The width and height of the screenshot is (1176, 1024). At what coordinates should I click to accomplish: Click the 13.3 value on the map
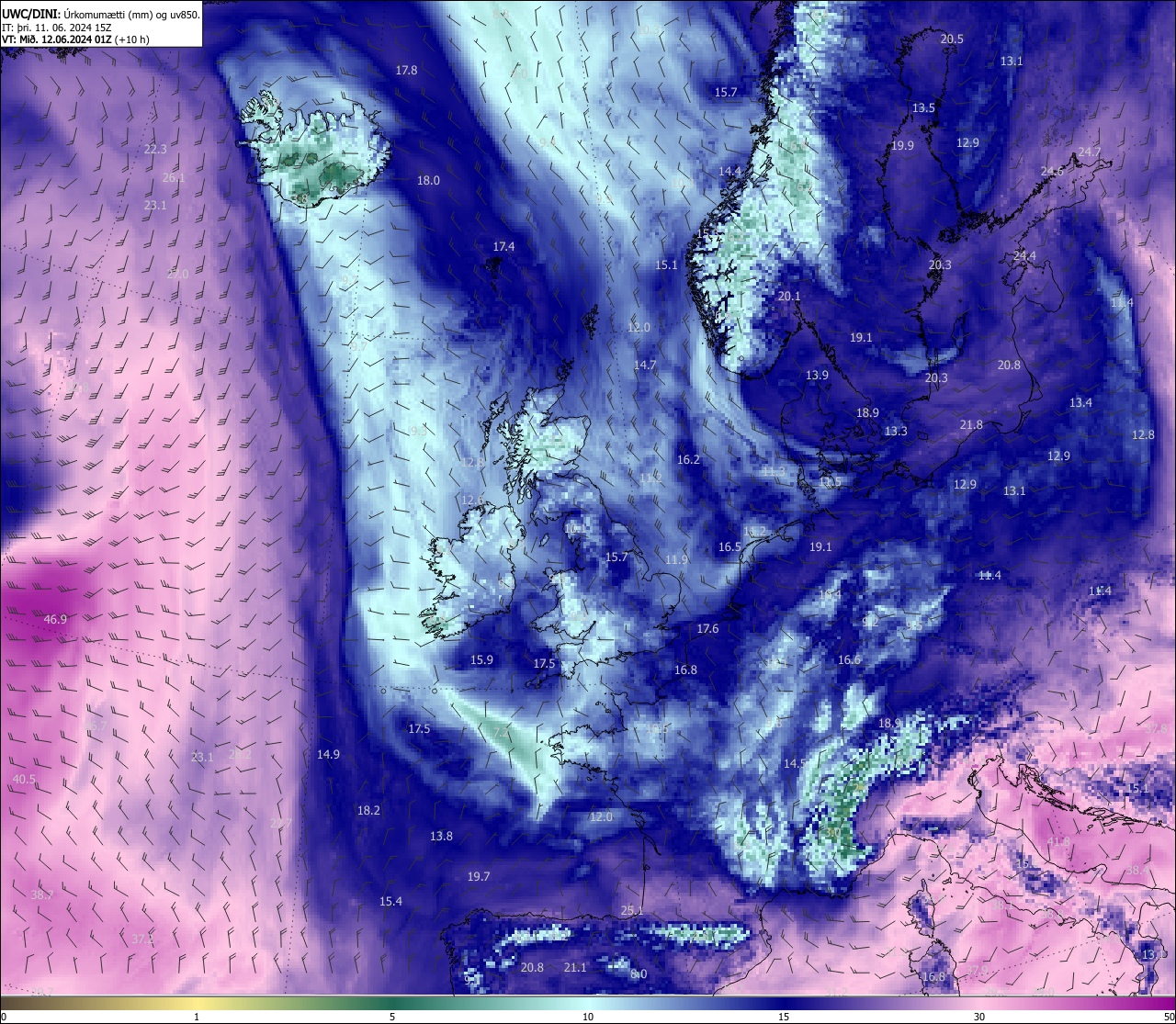point(896,432)
